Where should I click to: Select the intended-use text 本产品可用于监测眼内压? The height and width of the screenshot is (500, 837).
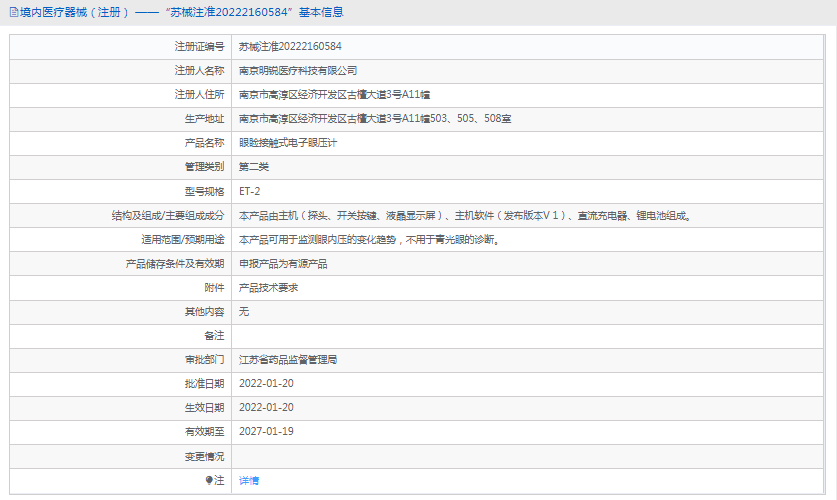[x=369, y=240]
